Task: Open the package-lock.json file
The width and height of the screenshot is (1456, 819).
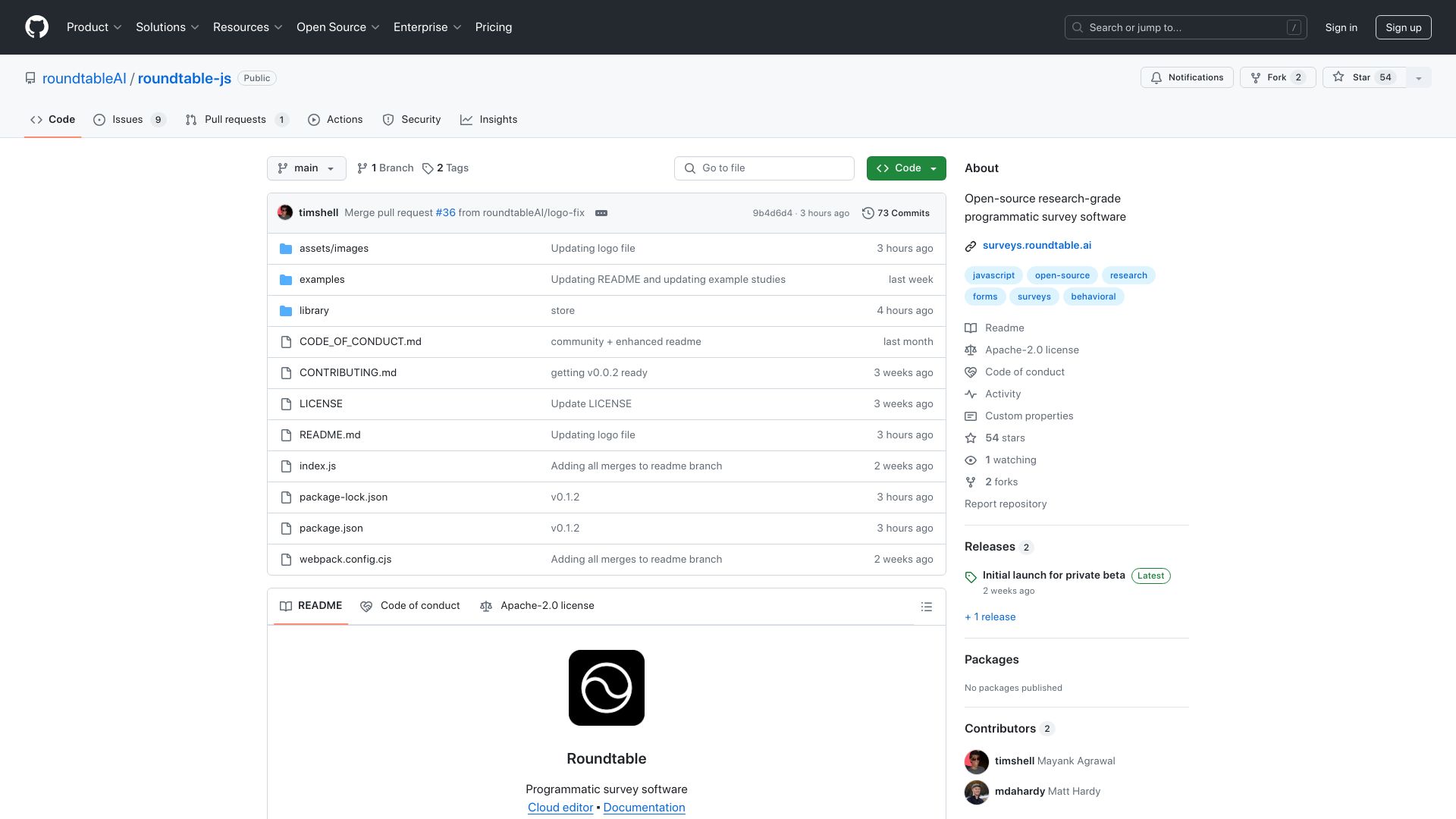Action: point(344,497)
